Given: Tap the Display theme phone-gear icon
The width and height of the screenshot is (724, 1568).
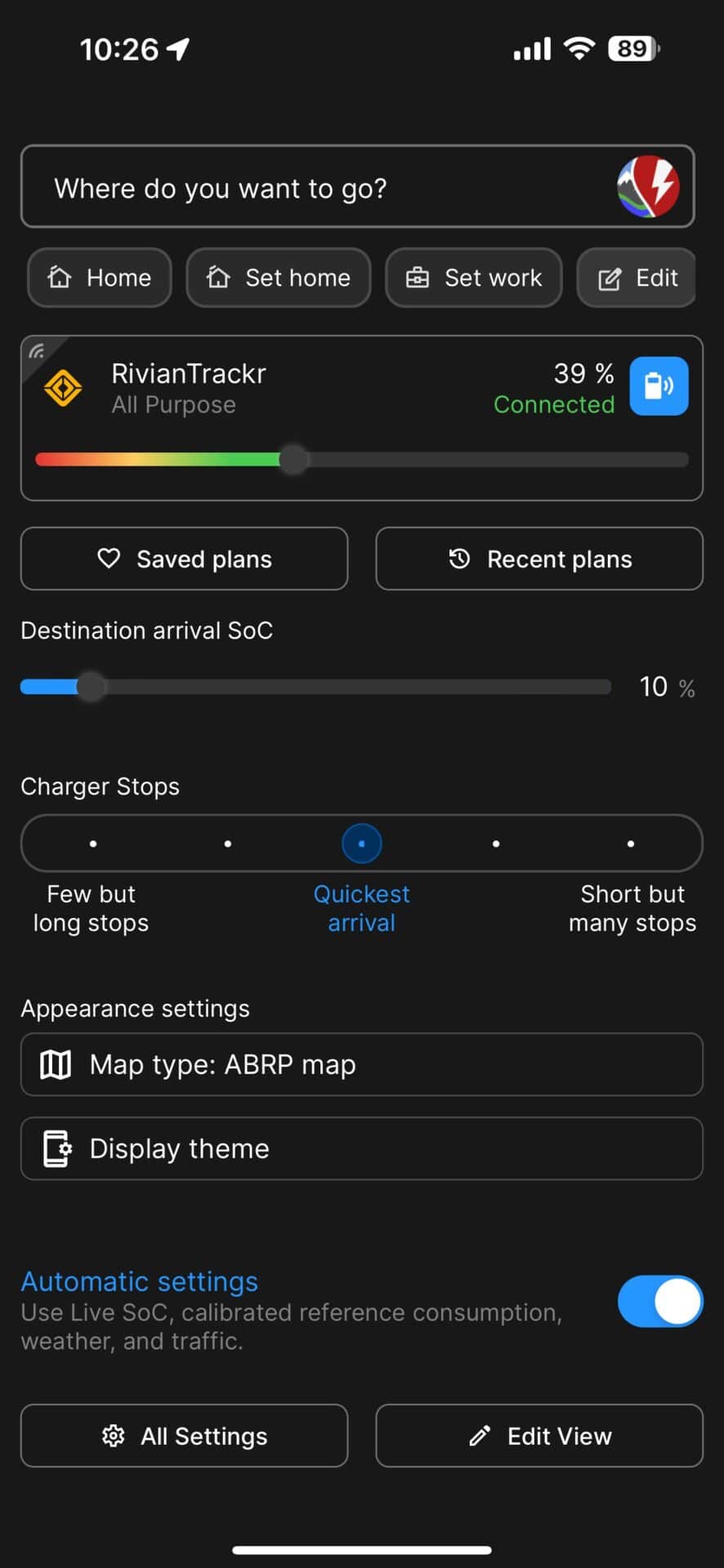Looking at the screenshot, I should [56, 1148].
